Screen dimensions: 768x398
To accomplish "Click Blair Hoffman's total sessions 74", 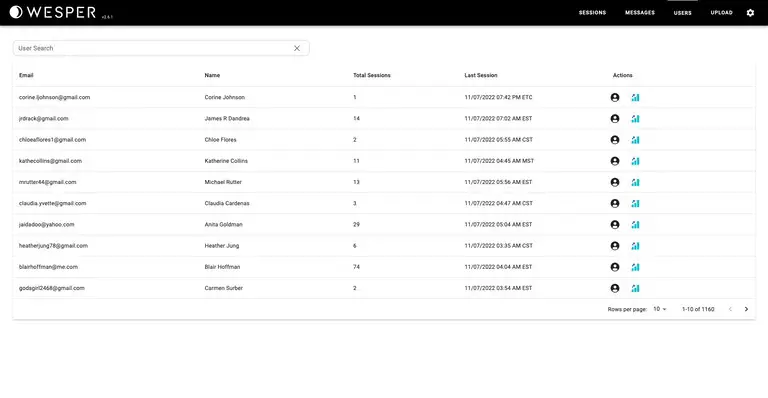I will [x=356, y=267].
